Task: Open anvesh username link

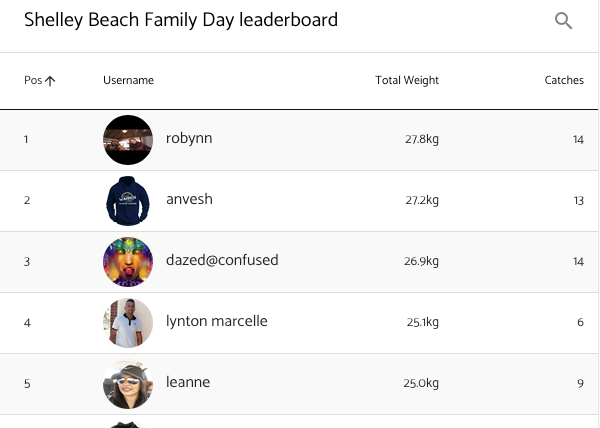Action: pos(189,200)
